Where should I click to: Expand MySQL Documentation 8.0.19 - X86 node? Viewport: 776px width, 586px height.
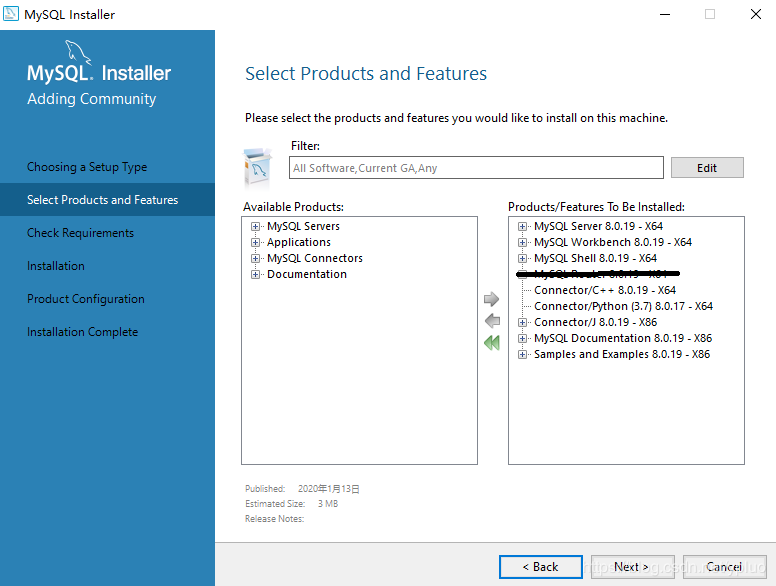(x=522, y=339)
